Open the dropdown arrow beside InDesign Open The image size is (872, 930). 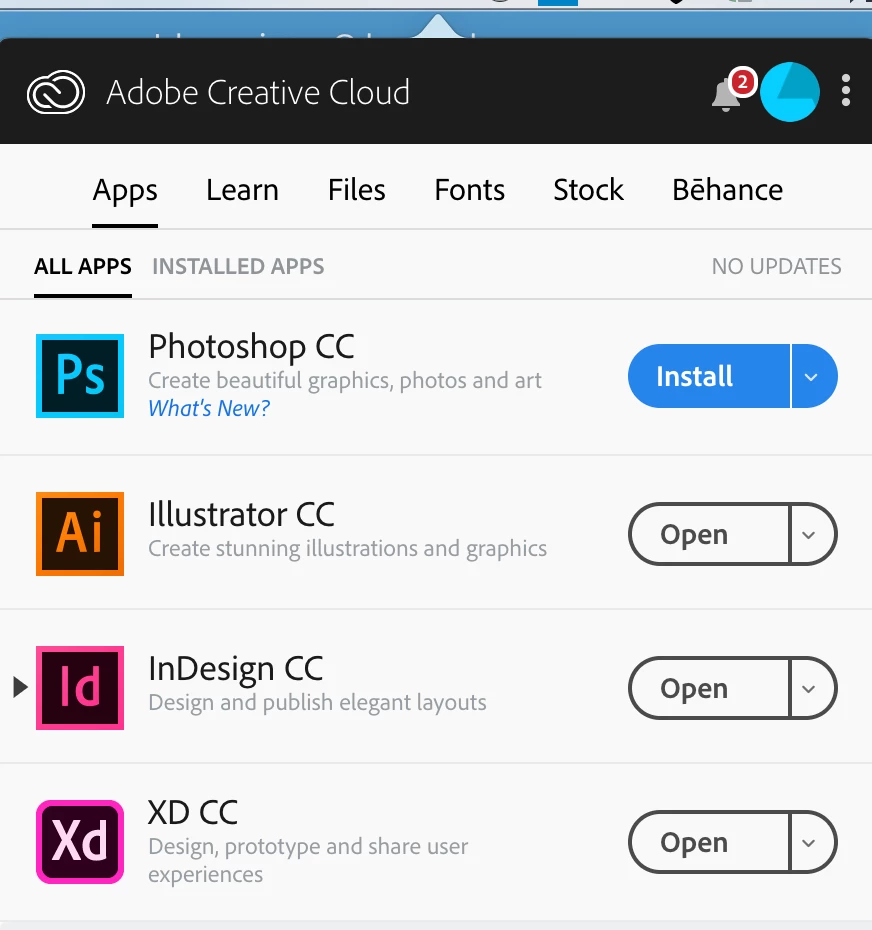coord(811,689)
